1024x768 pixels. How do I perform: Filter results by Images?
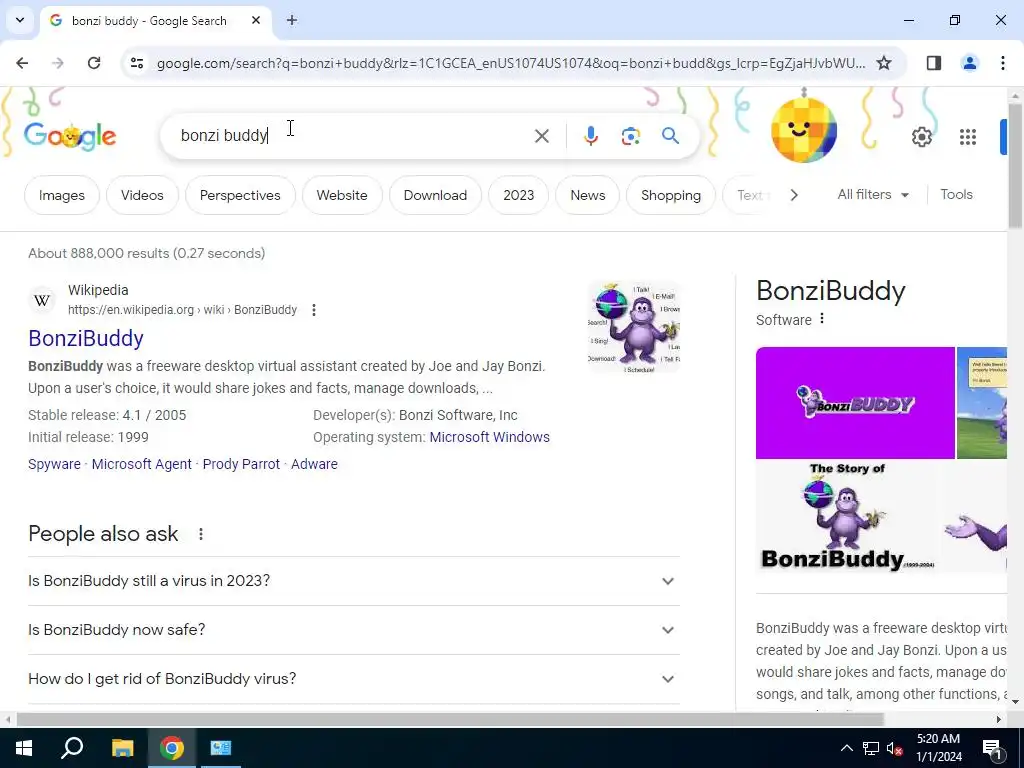pyautogui.click(x=62, y=195)
